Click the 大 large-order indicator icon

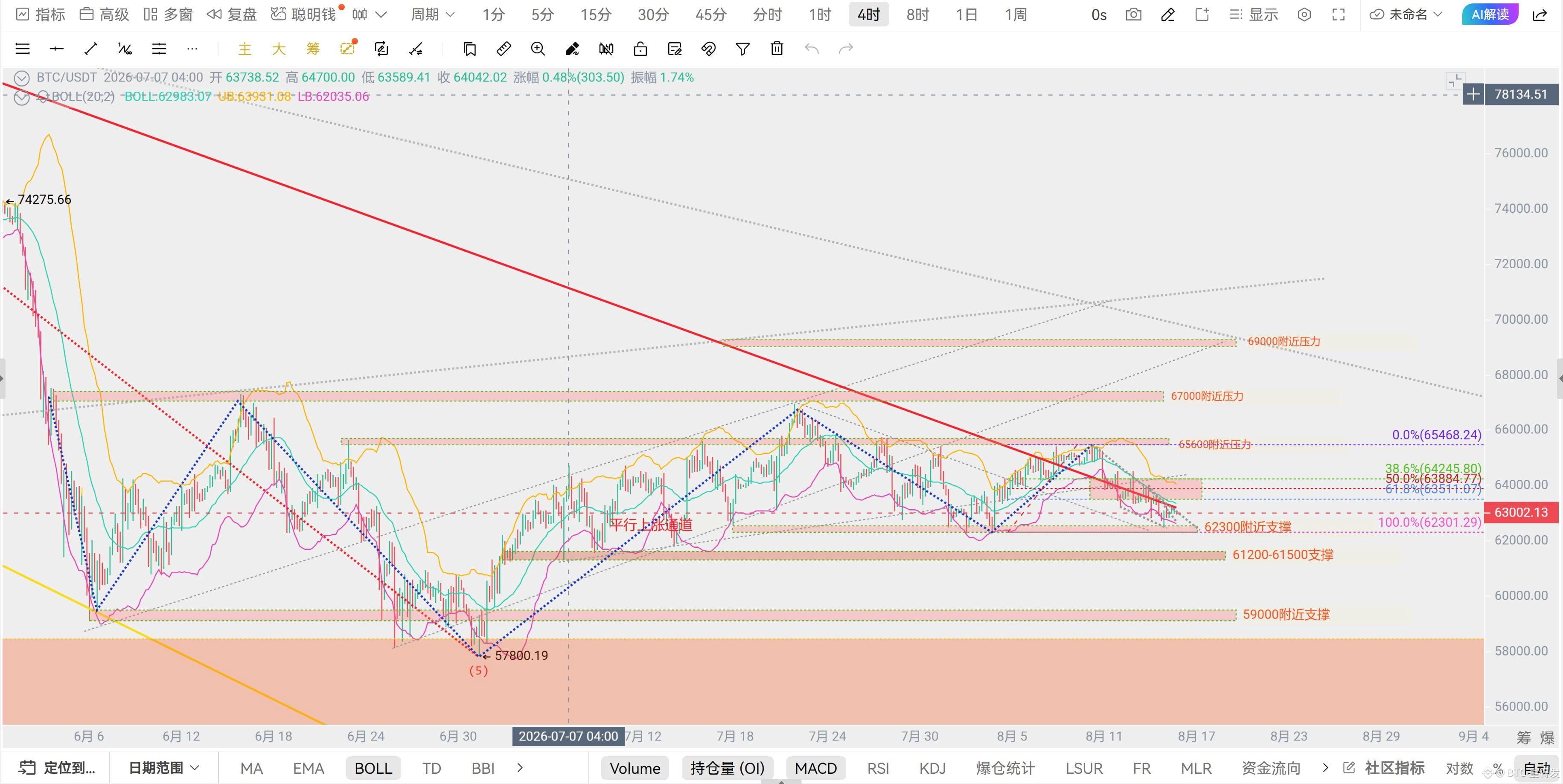(x=279, y=49)
